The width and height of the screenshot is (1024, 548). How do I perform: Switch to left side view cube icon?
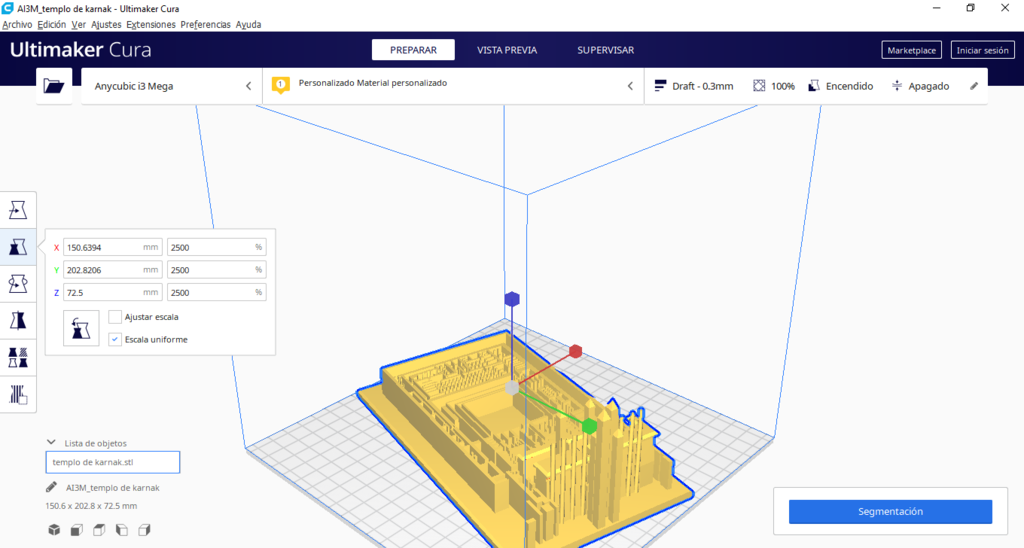click(x=121, y=530)
